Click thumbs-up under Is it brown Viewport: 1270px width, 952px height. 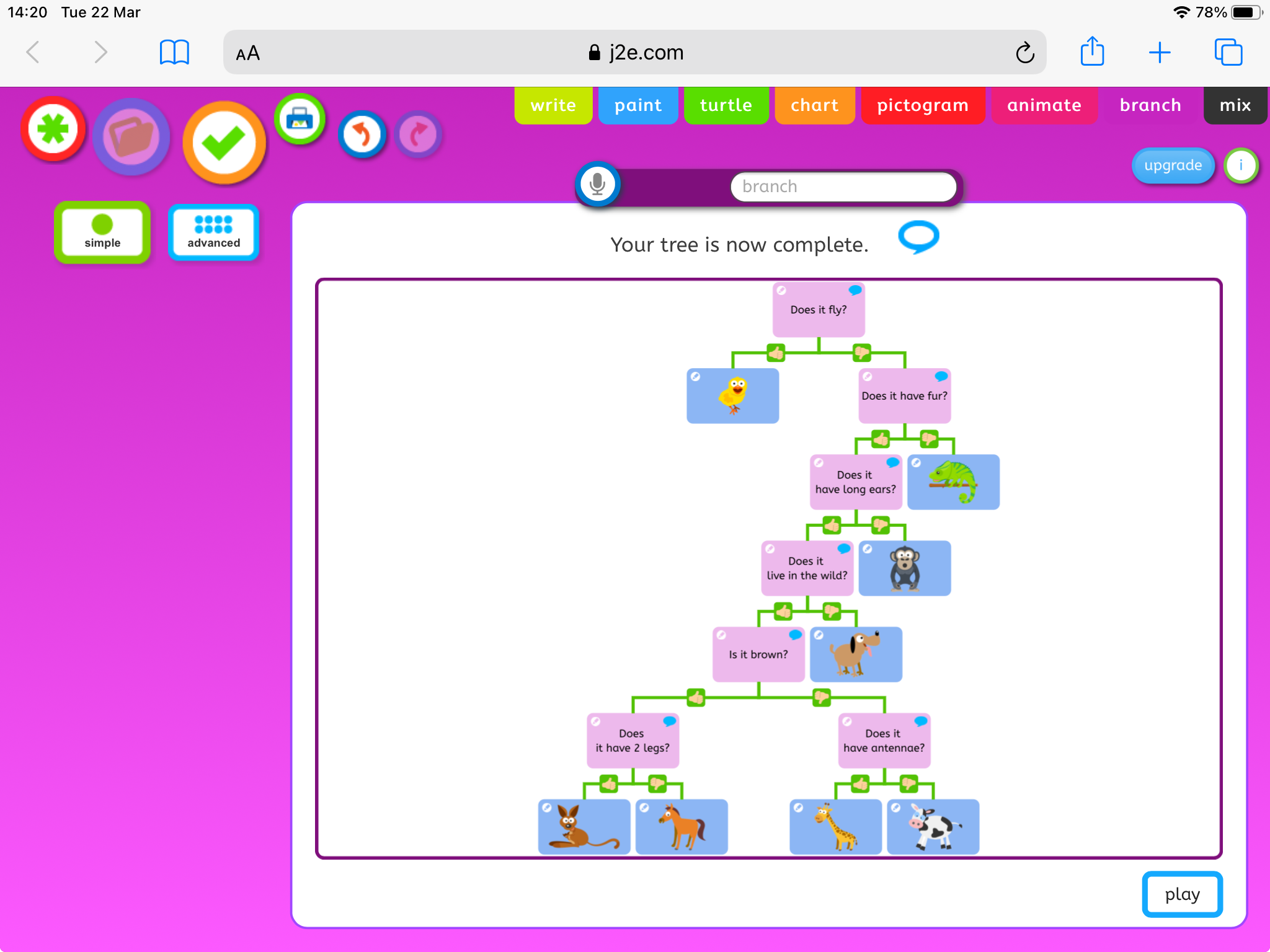[x=696, y=698]
